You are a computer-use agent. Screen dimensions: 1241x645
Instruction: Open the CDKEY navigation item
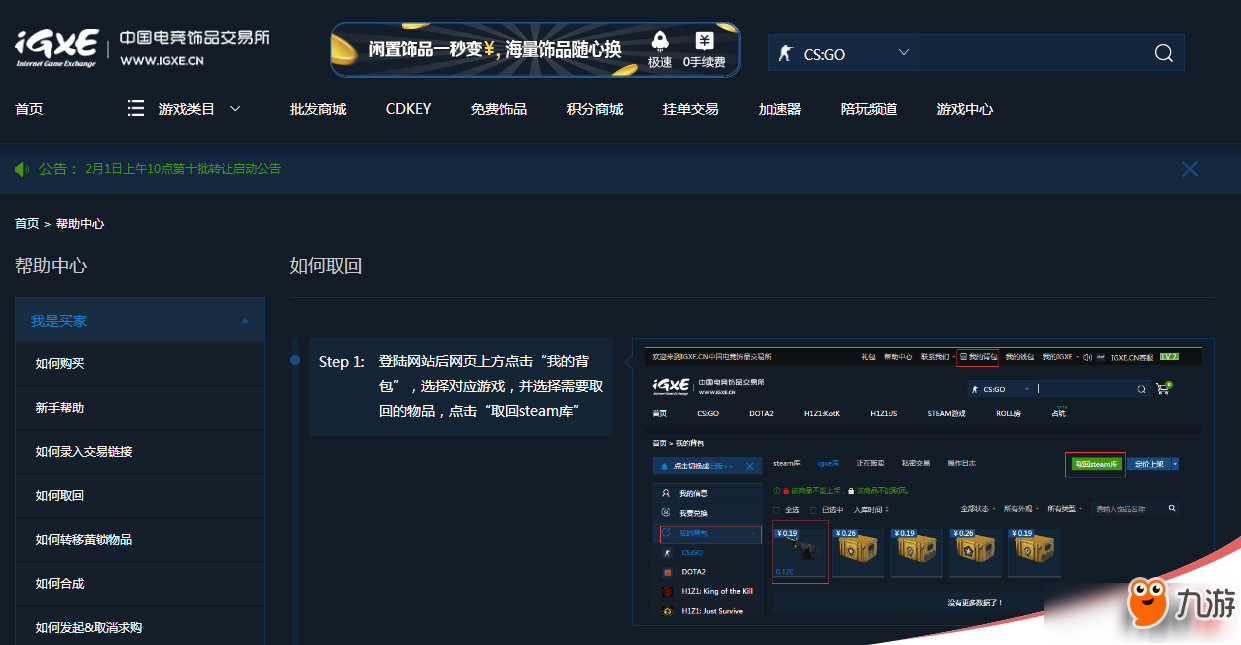(408, 109)
